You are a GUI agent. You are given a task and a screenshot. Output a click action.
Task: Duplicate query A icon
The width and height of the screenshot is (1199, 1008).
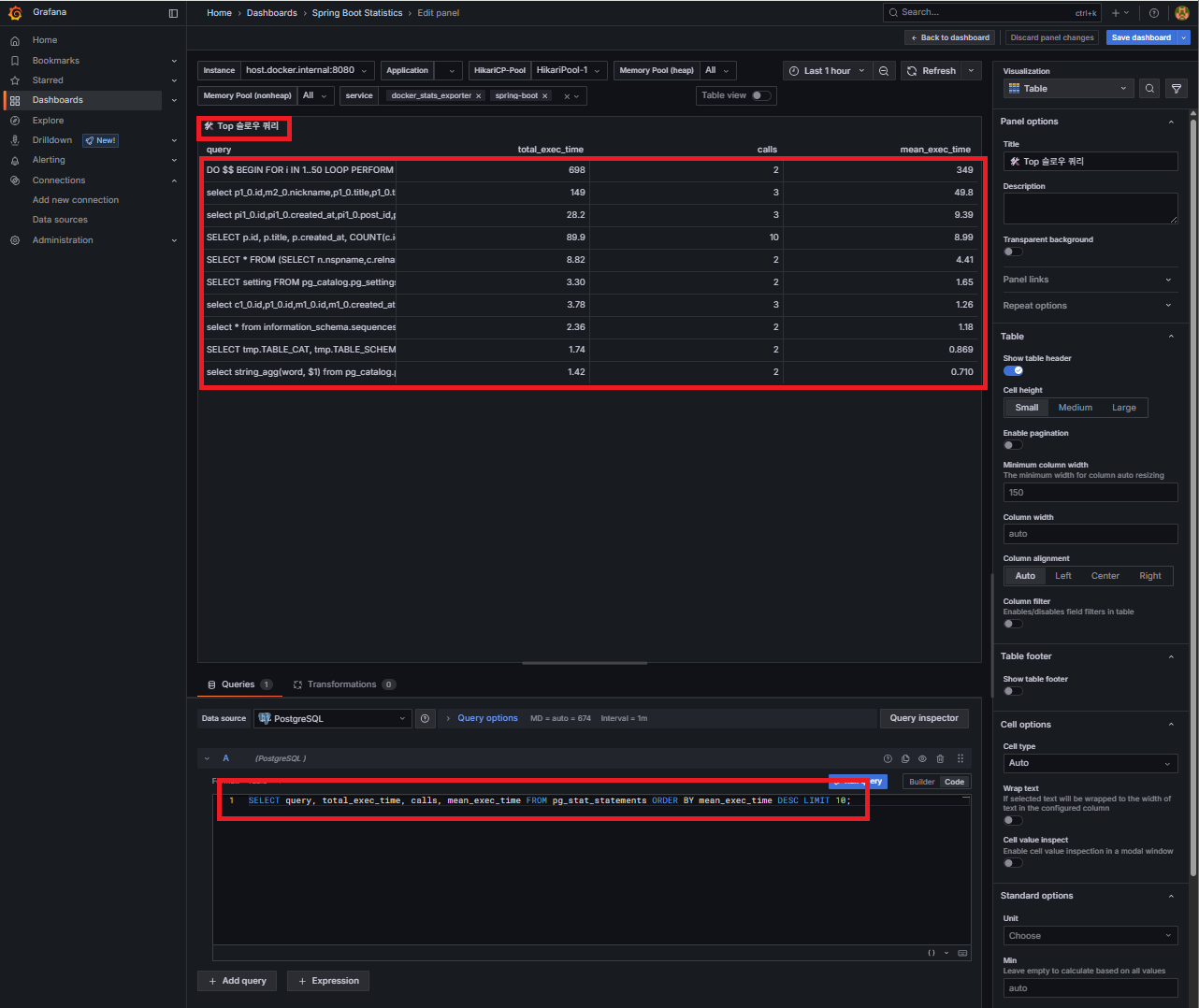point(905,758)
